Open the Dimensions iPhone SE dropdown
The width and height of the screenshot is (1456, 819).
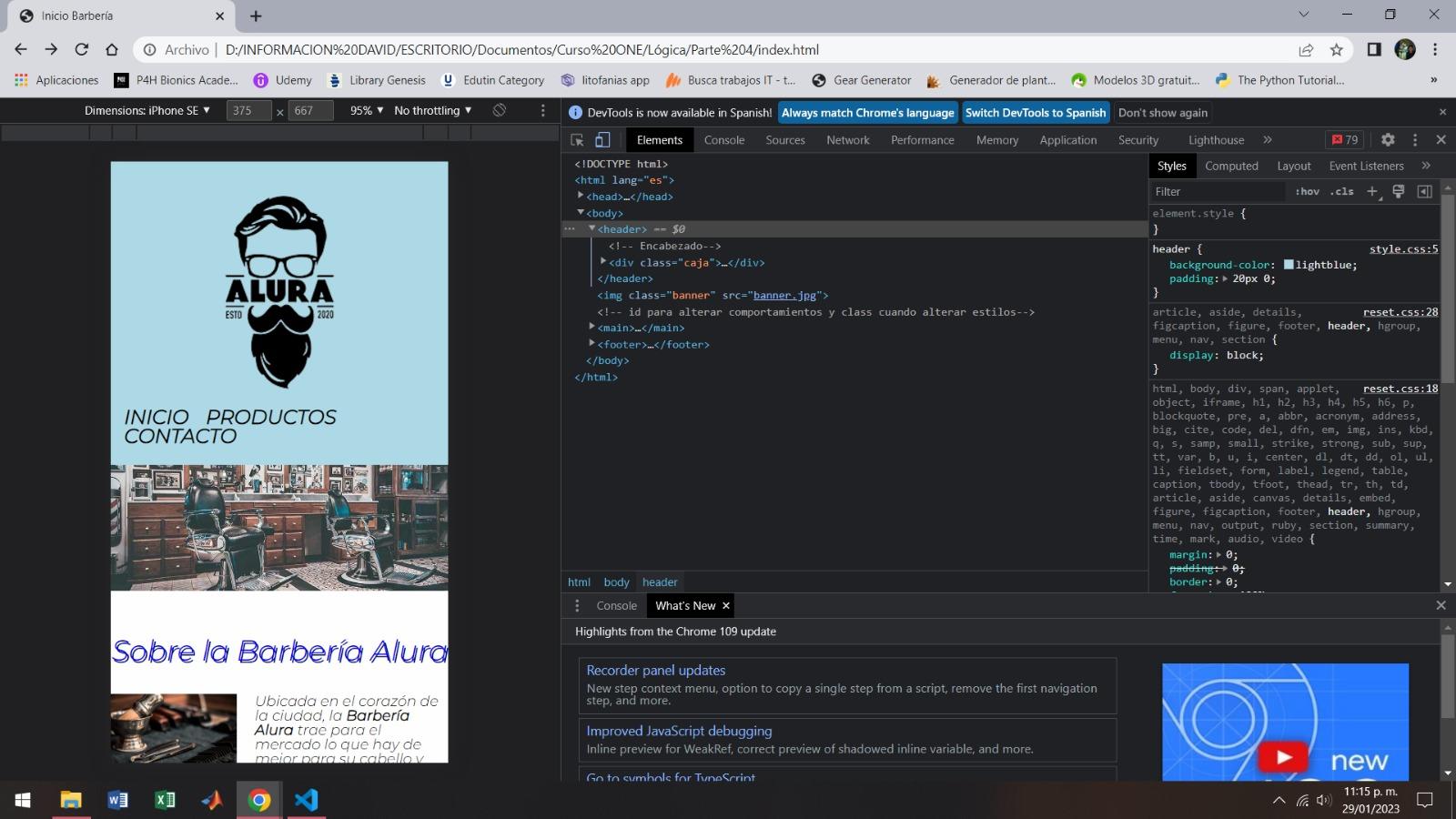point(147,110)
